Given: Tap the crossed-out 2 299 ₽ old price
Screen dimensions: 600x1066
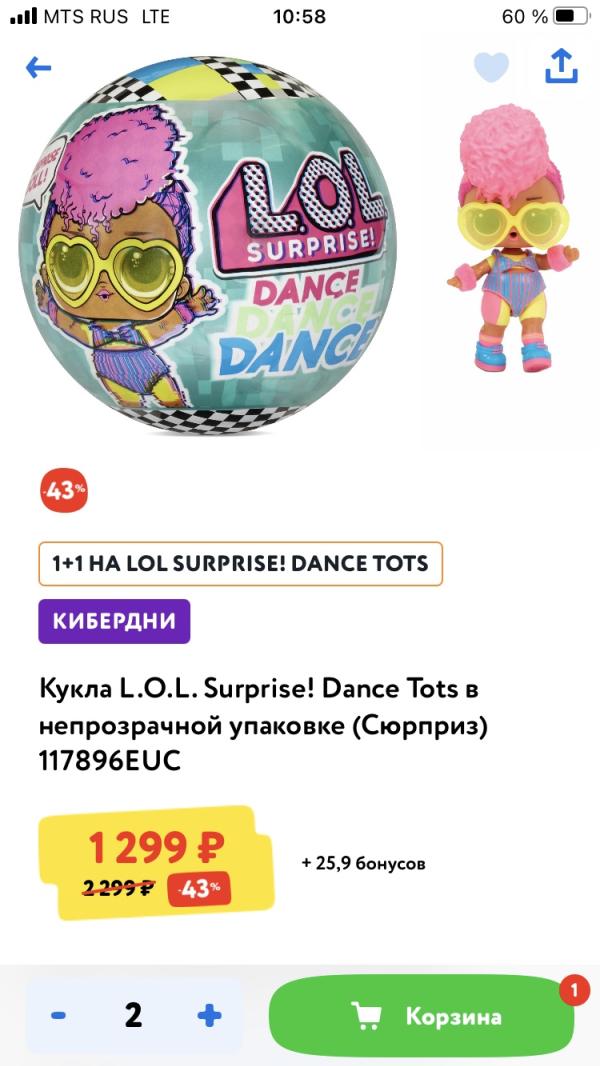Looking at the screenshot, I should 119,887.
